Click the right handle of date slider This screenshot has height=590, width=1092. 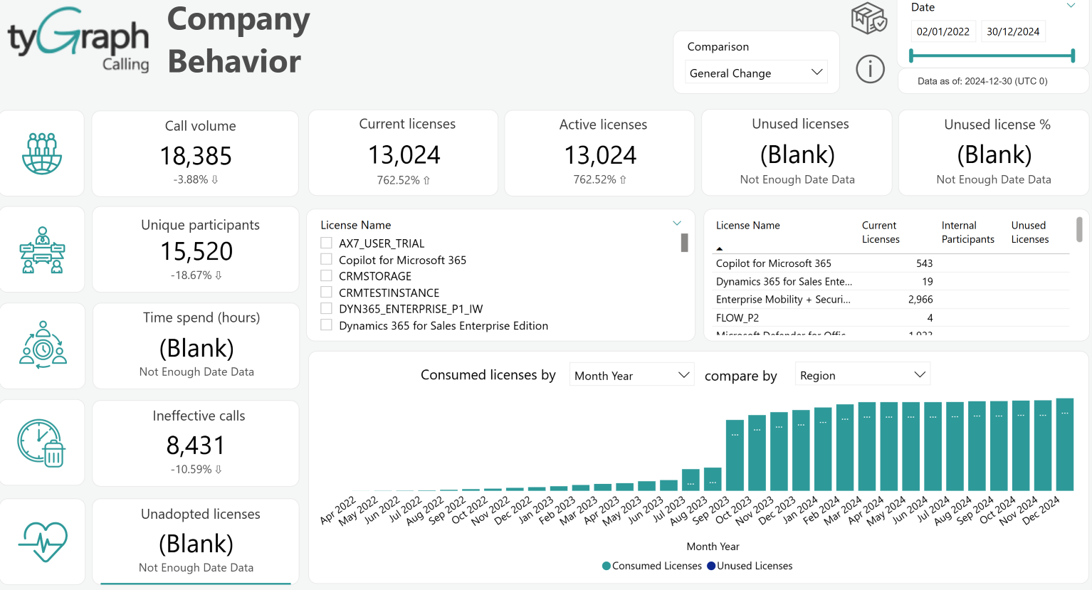pos(1073,55)
